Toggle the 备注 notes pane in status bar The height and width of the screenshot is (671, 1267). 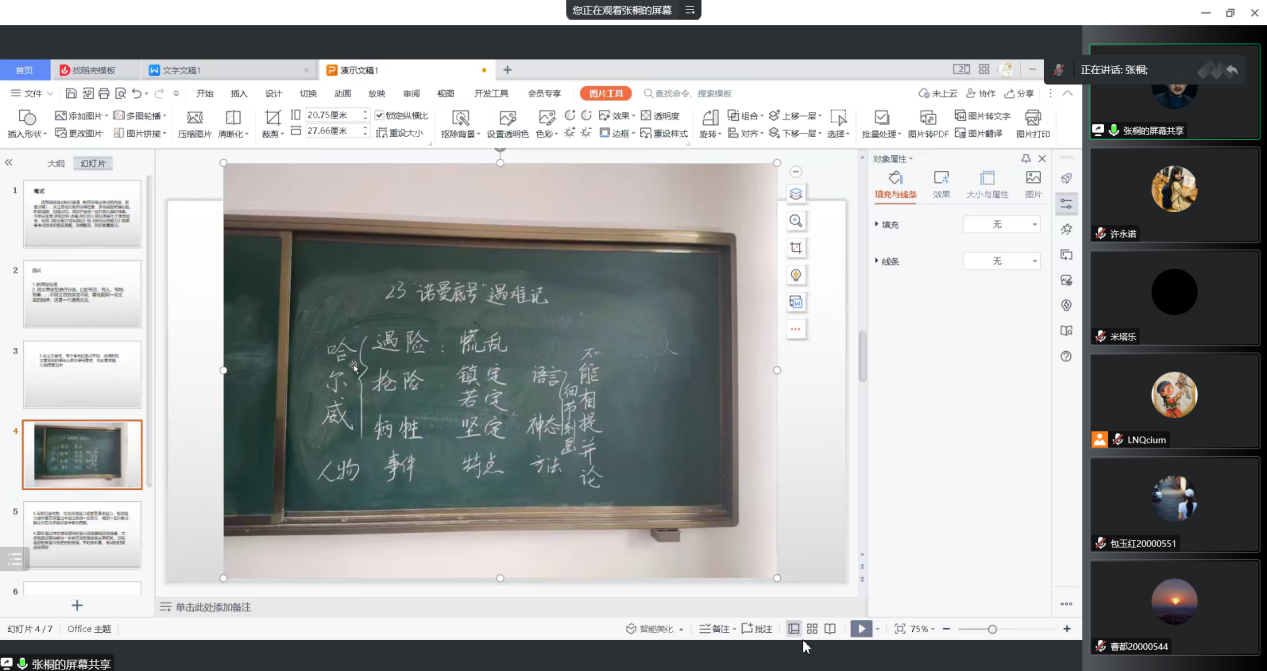pos(714,629)
